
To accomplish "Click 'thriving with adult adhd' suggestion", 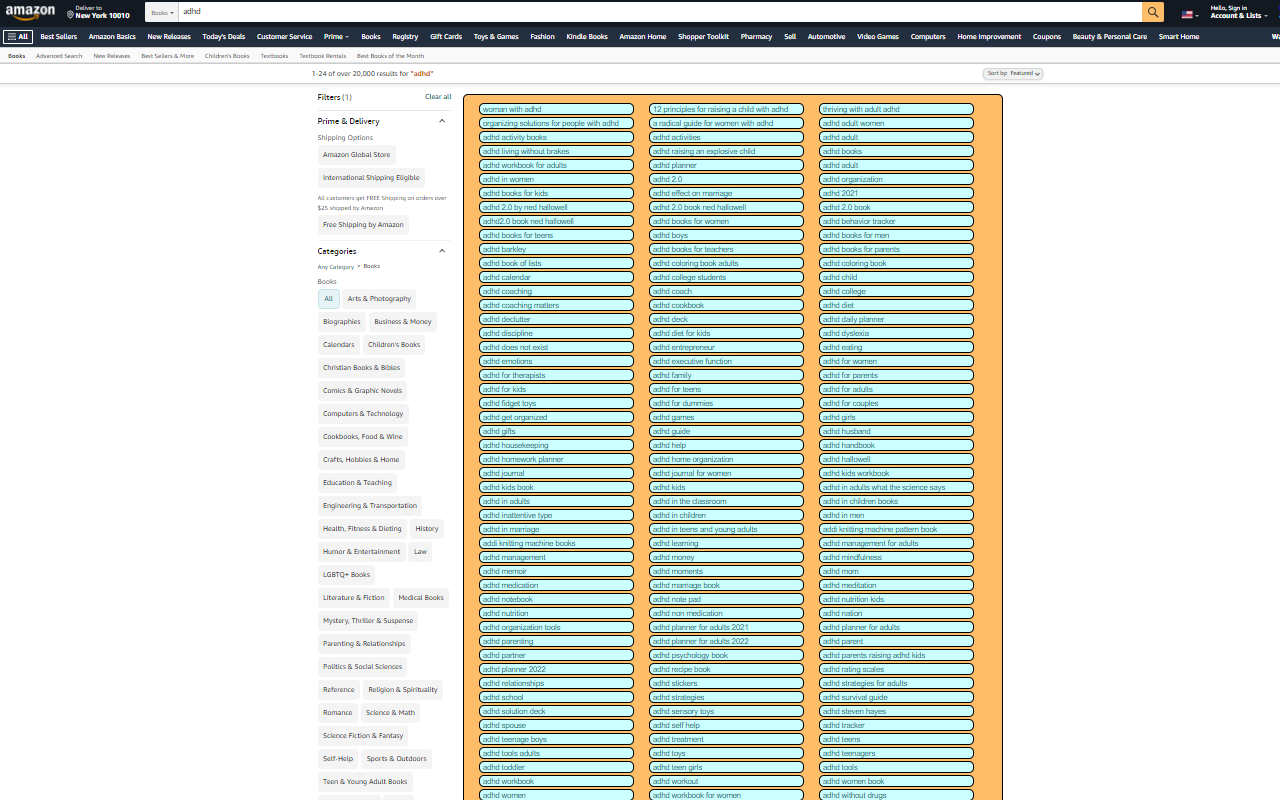I will pos(896,109).
